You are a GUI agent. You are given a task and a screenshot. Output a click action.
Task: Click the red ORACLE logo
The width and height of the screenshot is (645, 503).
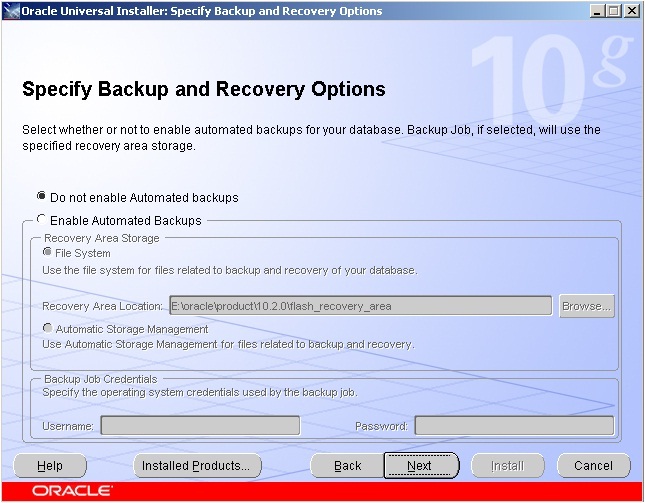coord(72,491)
